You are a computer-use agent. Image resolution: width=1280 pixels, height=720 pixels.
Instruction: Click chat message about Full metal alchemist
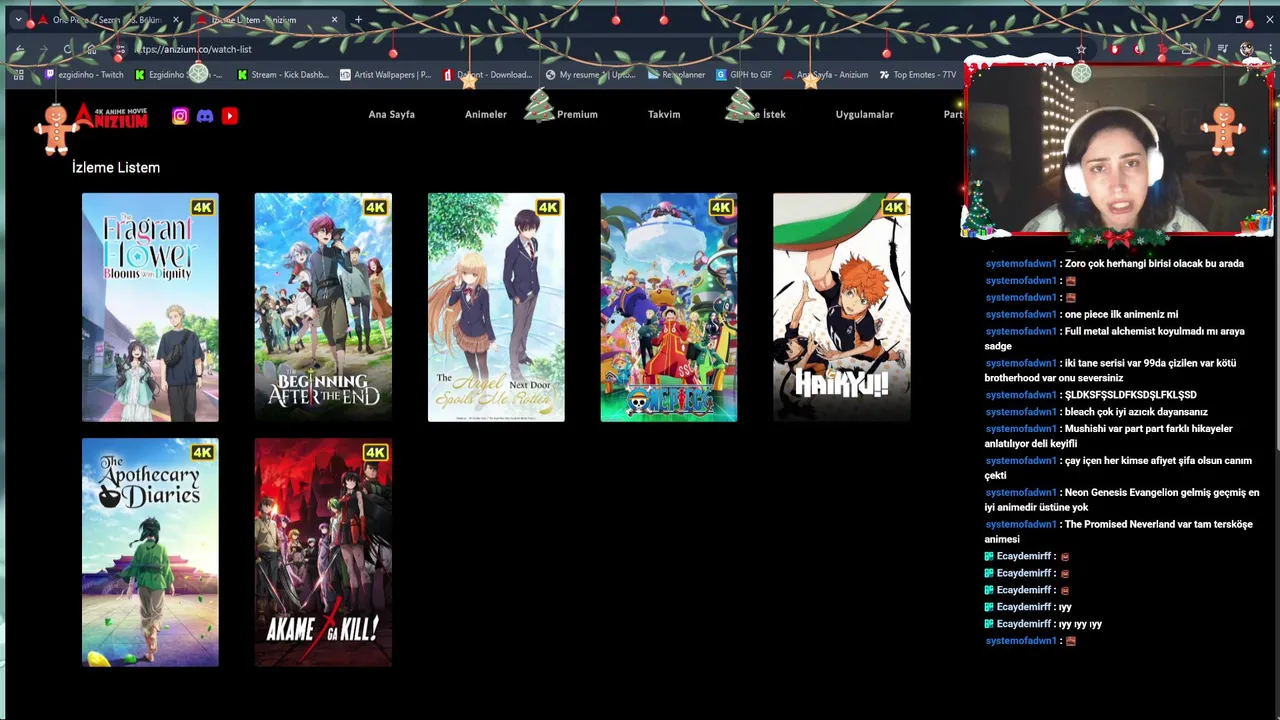click(x=1114, y=339)
